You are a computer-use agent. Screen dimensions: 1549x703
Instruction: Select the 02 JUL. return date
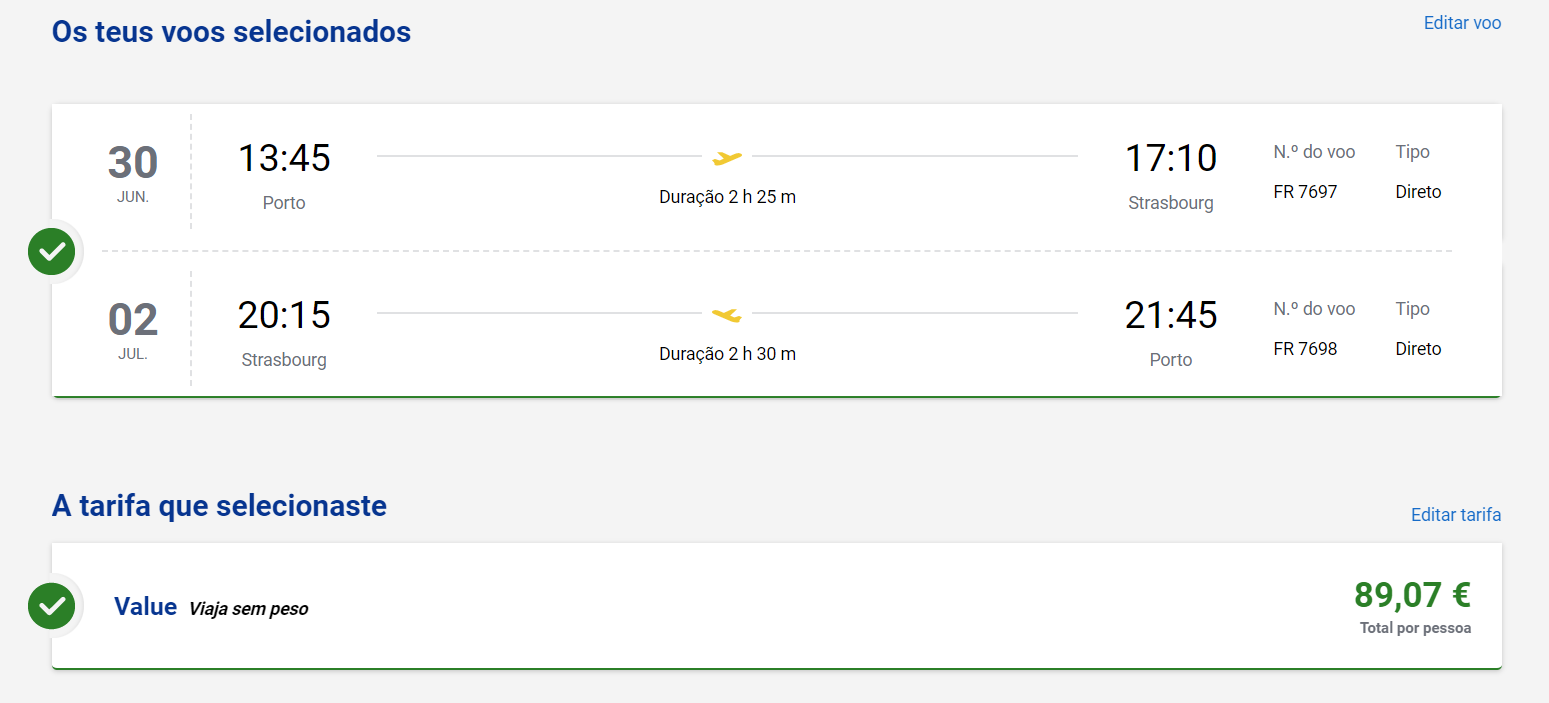click(133, 330)
